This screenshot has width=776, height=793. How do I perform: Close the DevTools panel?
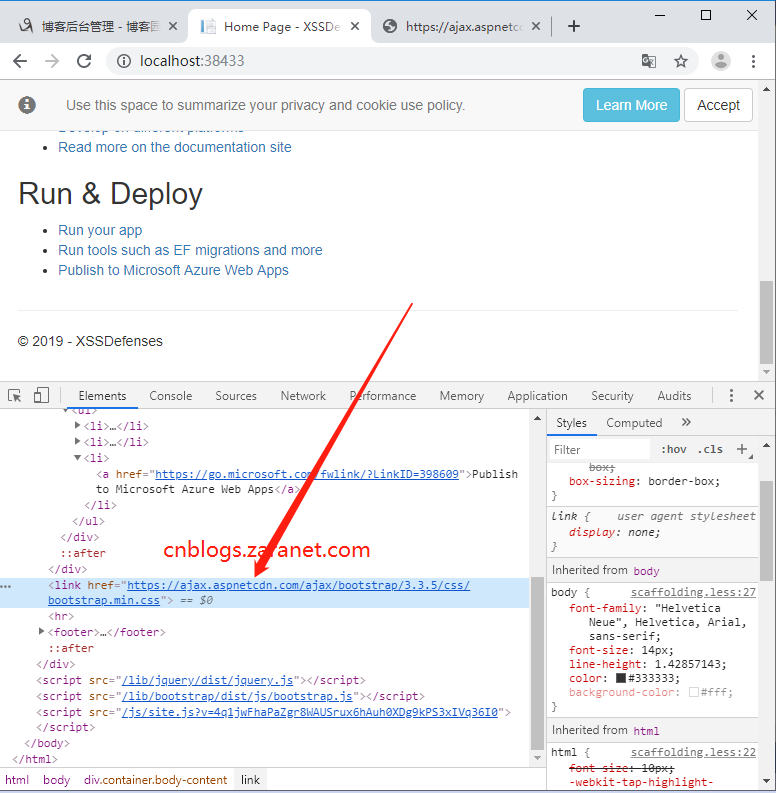759,395
